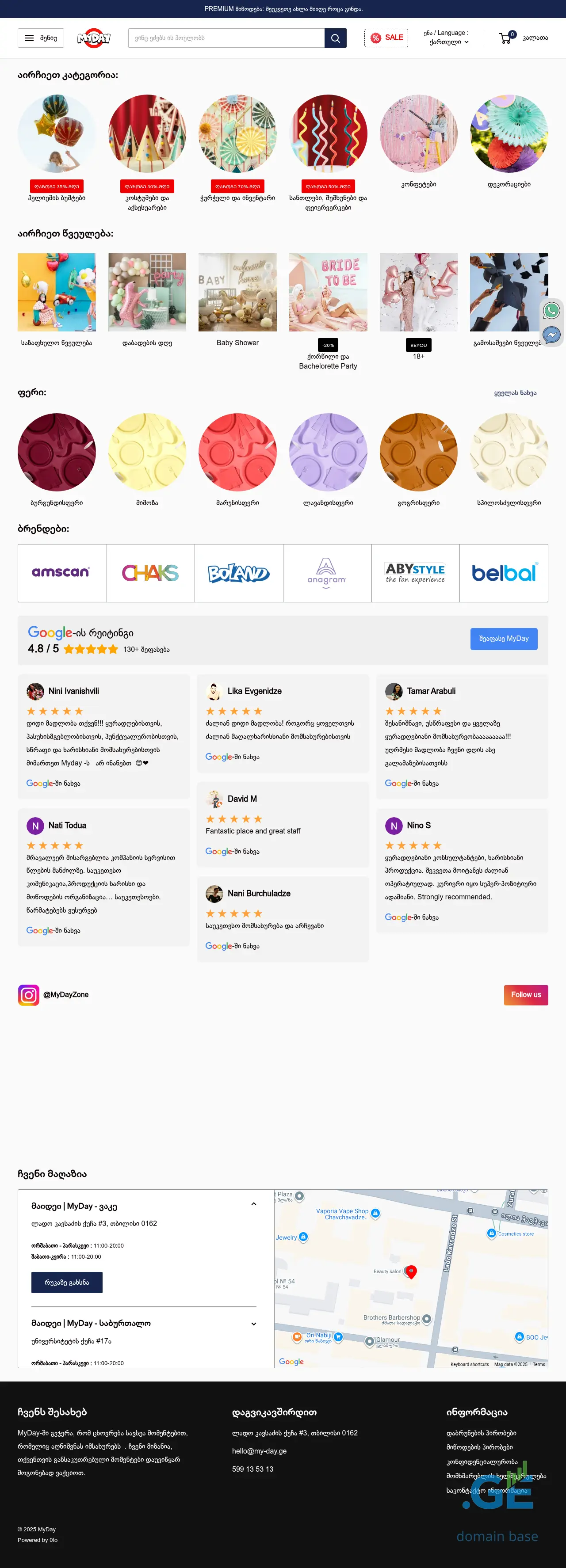
Task: Click the Follow us button
Action: click(526, 995)
